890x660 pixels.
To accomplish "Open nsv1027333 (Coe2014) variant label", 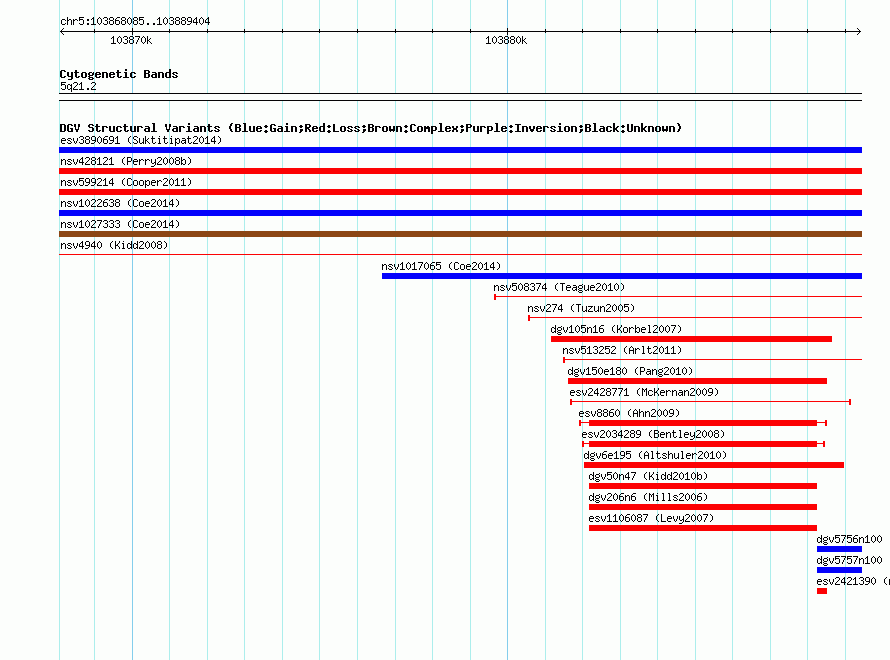I will tap(120, 224).
